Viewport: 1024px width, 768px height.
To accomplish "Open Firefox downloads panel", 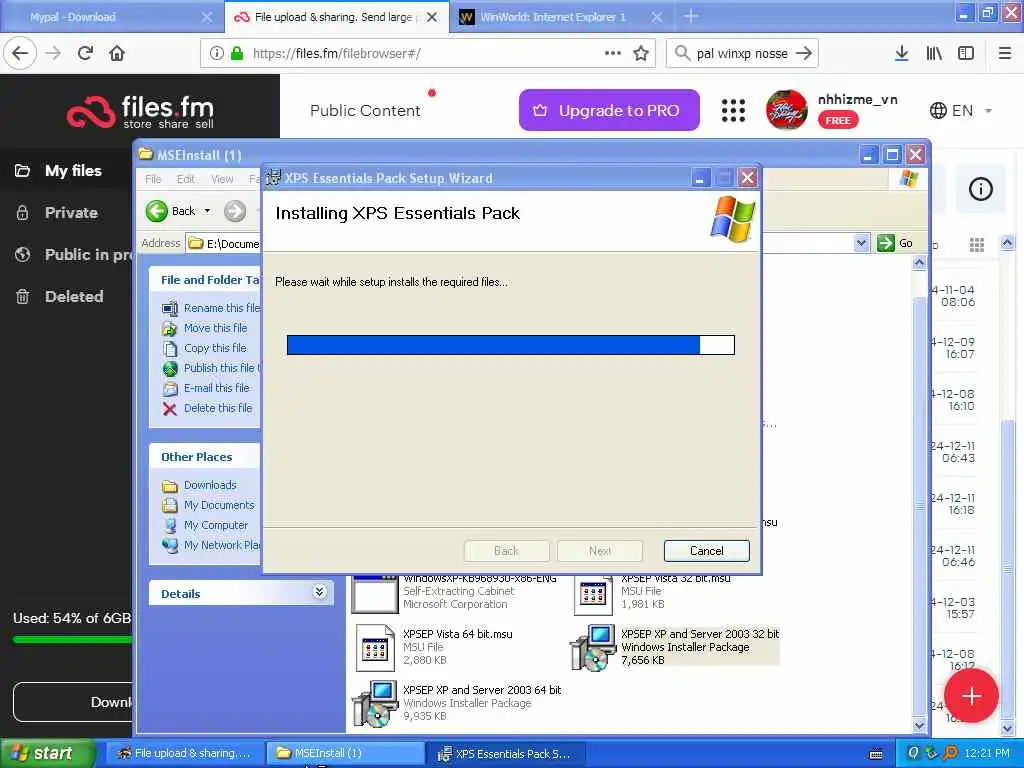I will click(902, 53).
